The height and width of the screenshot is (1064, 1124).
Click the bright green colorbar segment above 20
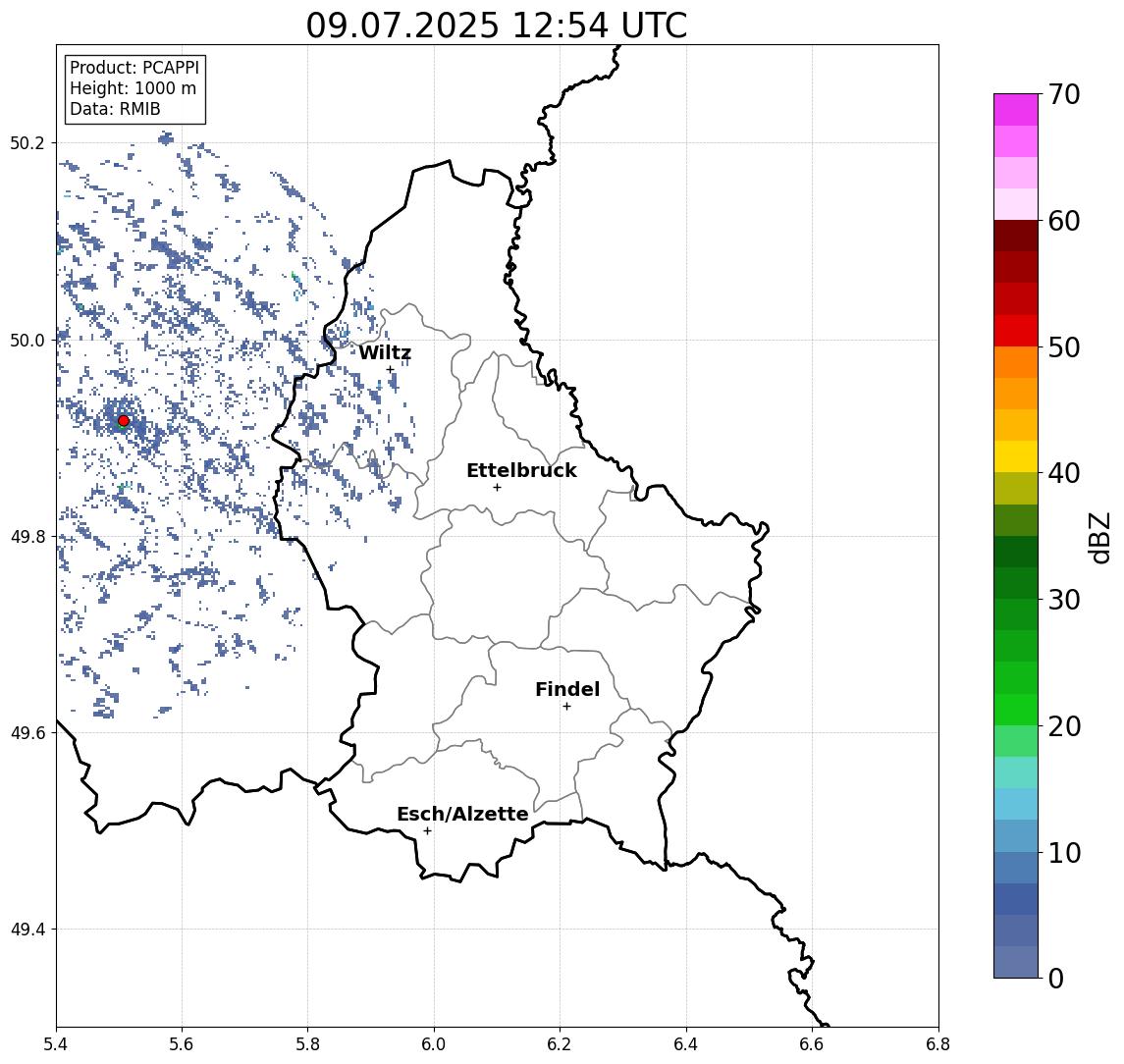(x=1016, y=709)
